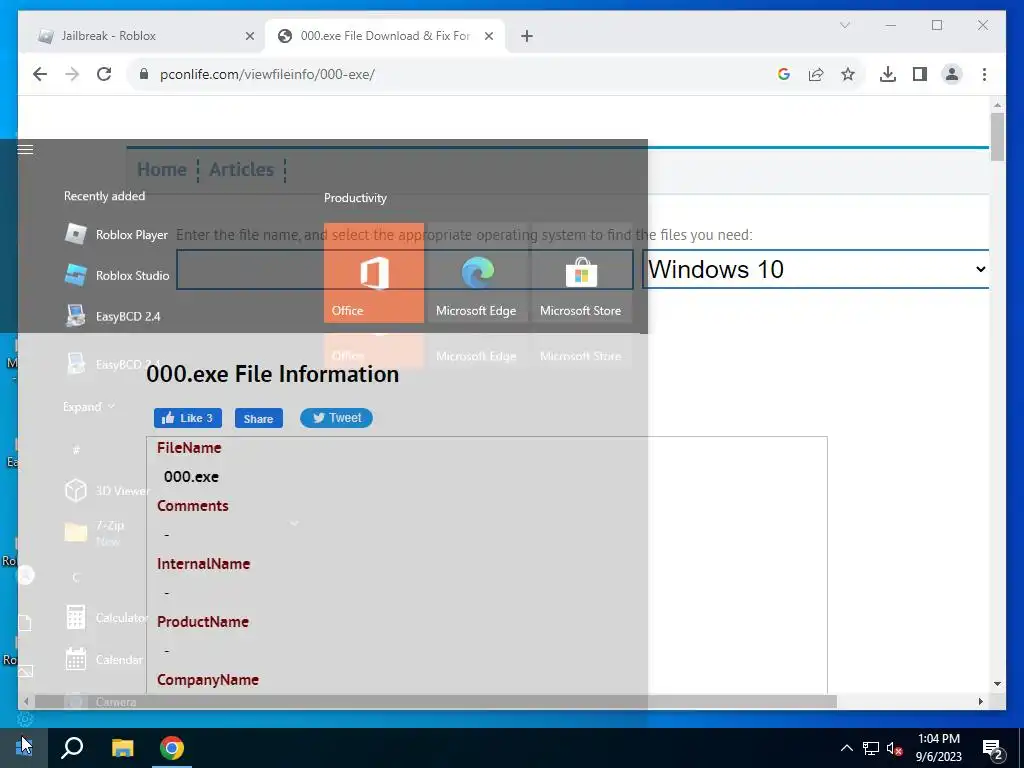1024x768 pixels.
Task: Open muted volume tray icon
Action: pos(895,748)
